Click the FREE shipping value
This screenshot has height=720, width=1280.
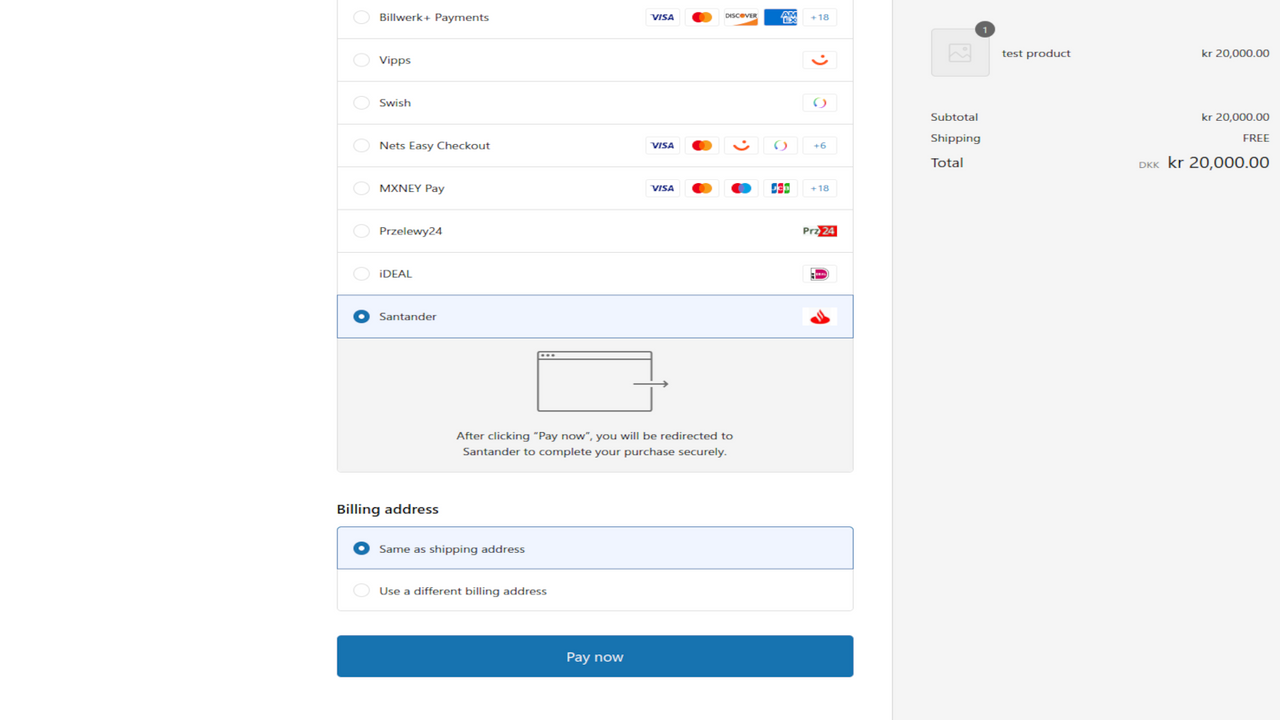1256,138
